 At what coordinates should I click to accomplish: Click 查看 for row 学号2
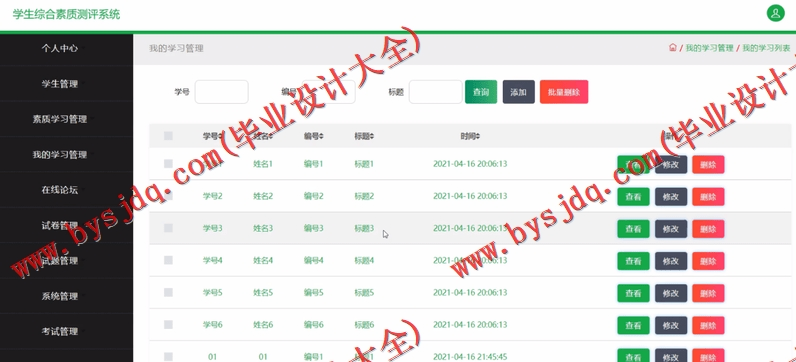pos(633,196)
